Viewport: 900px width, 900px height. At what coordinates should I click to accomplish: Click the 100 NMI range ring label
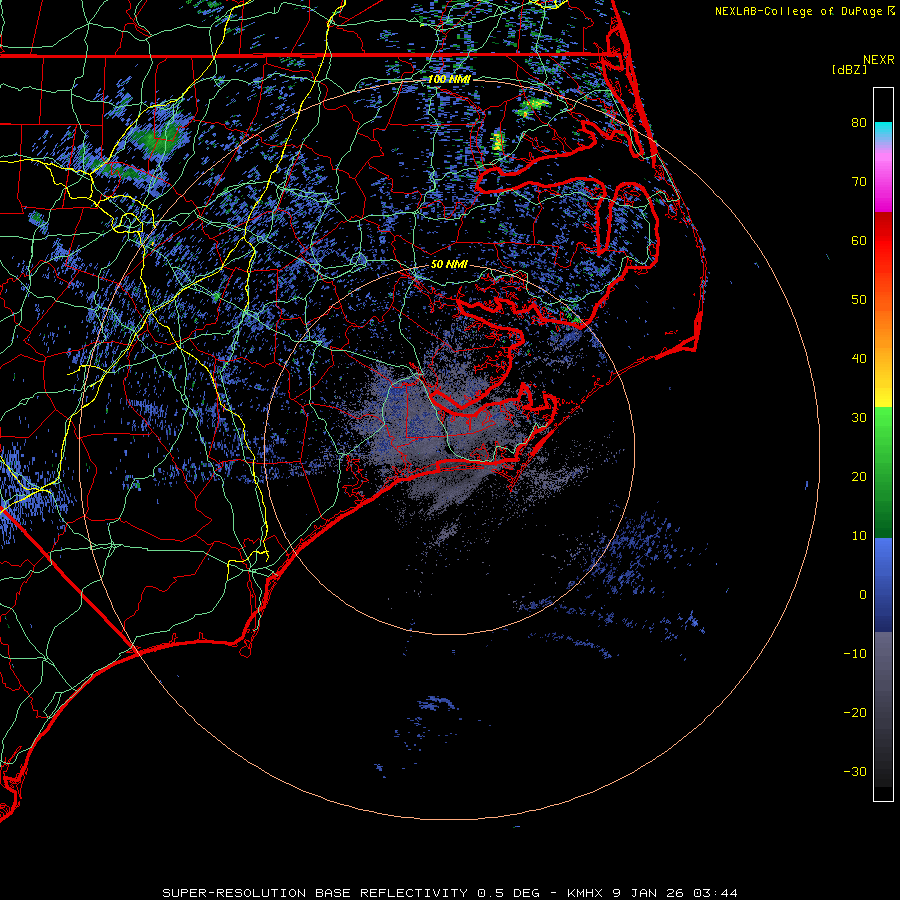point(449,79)
